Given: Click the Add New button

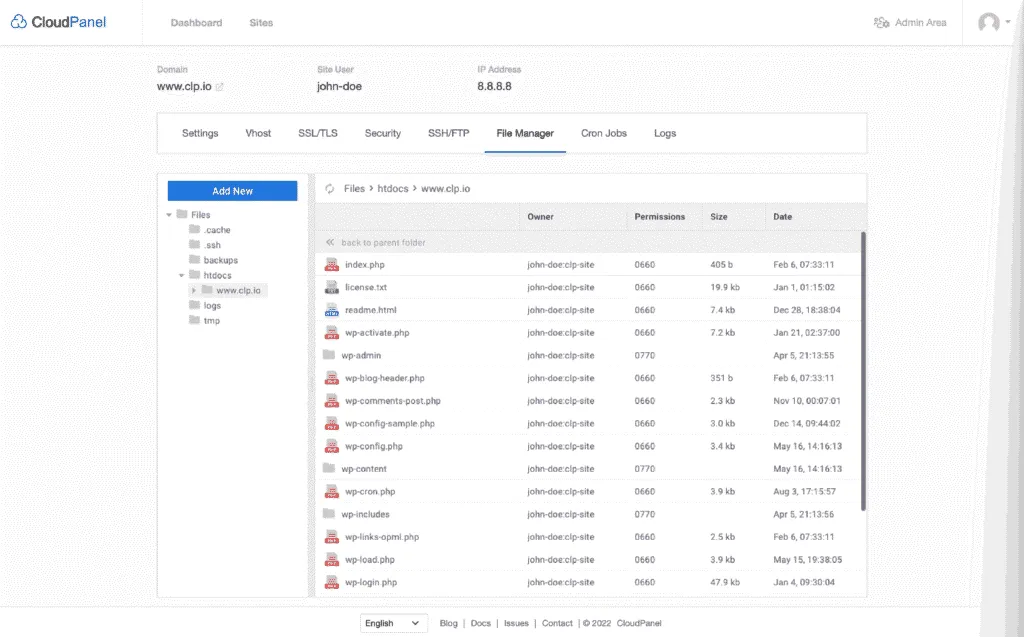Looking at the screenshot, I should (x=232, y=191).
